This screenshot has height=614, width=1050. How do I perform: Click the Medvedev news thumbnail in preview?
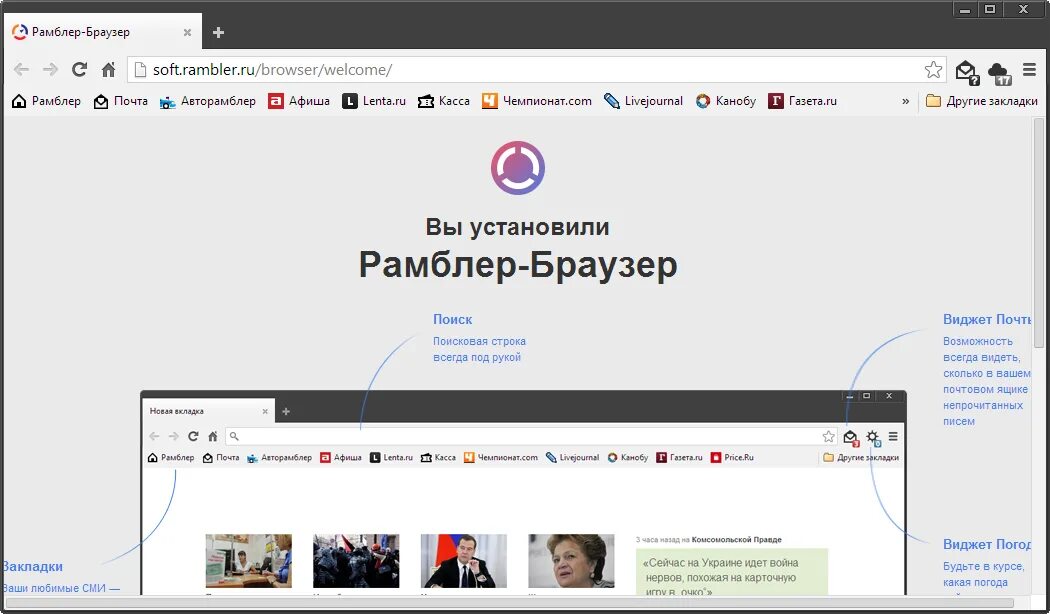[x=463, y=561]
